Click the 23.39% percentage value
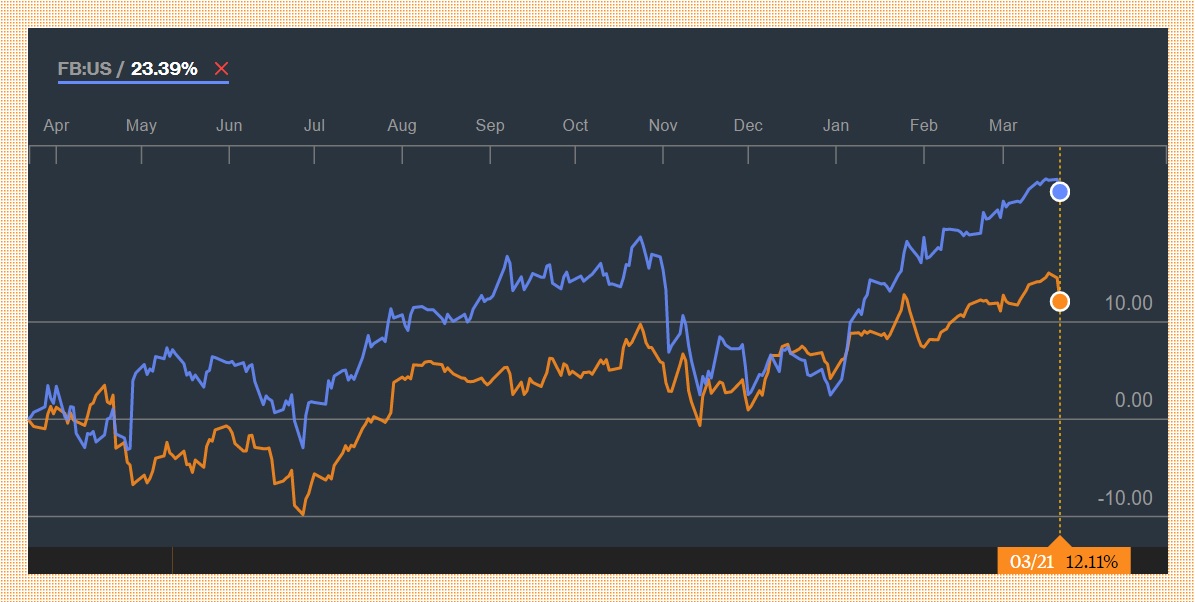This screenshot has width=1195, height=602. (x=164, y=69)
